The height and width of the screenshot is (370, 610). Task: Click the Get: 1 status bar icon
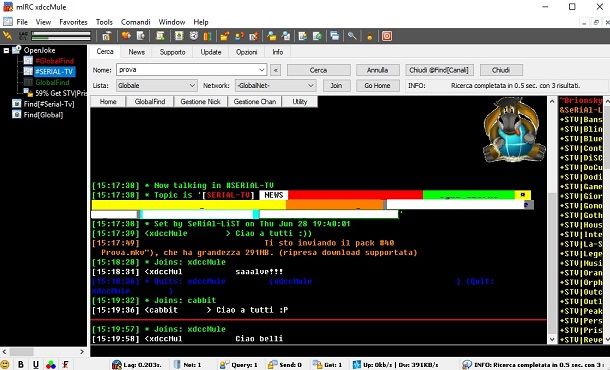pos(317,365)
